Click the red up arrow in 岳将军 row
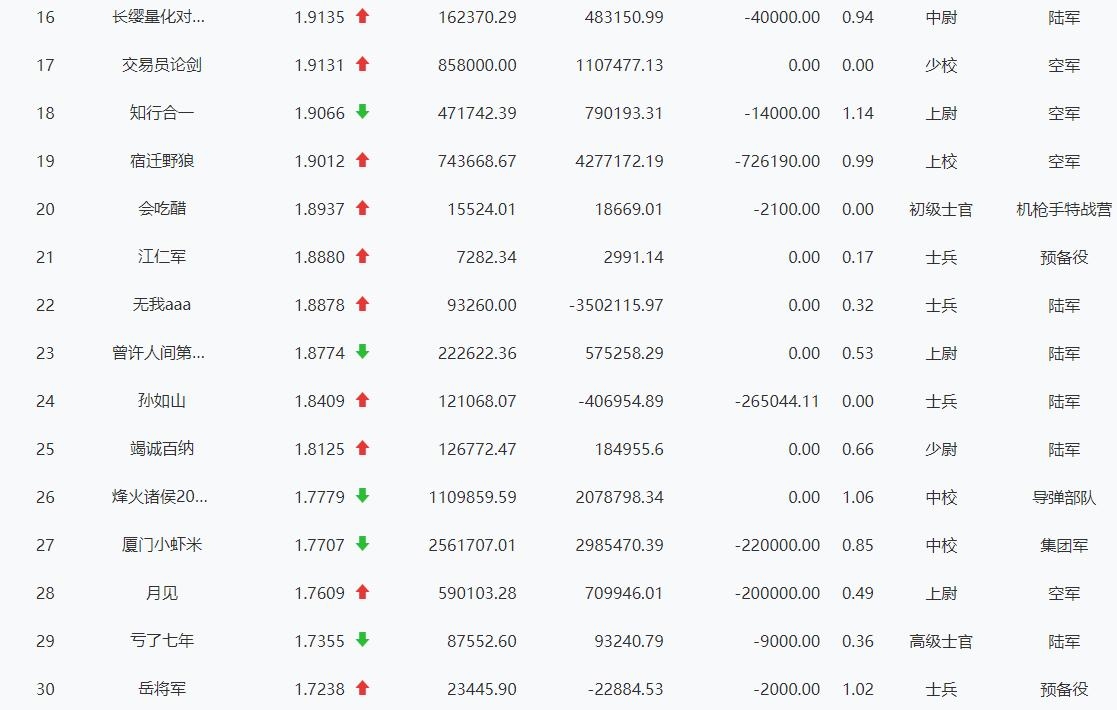The image size is (1117, 710). click(362, 688)
